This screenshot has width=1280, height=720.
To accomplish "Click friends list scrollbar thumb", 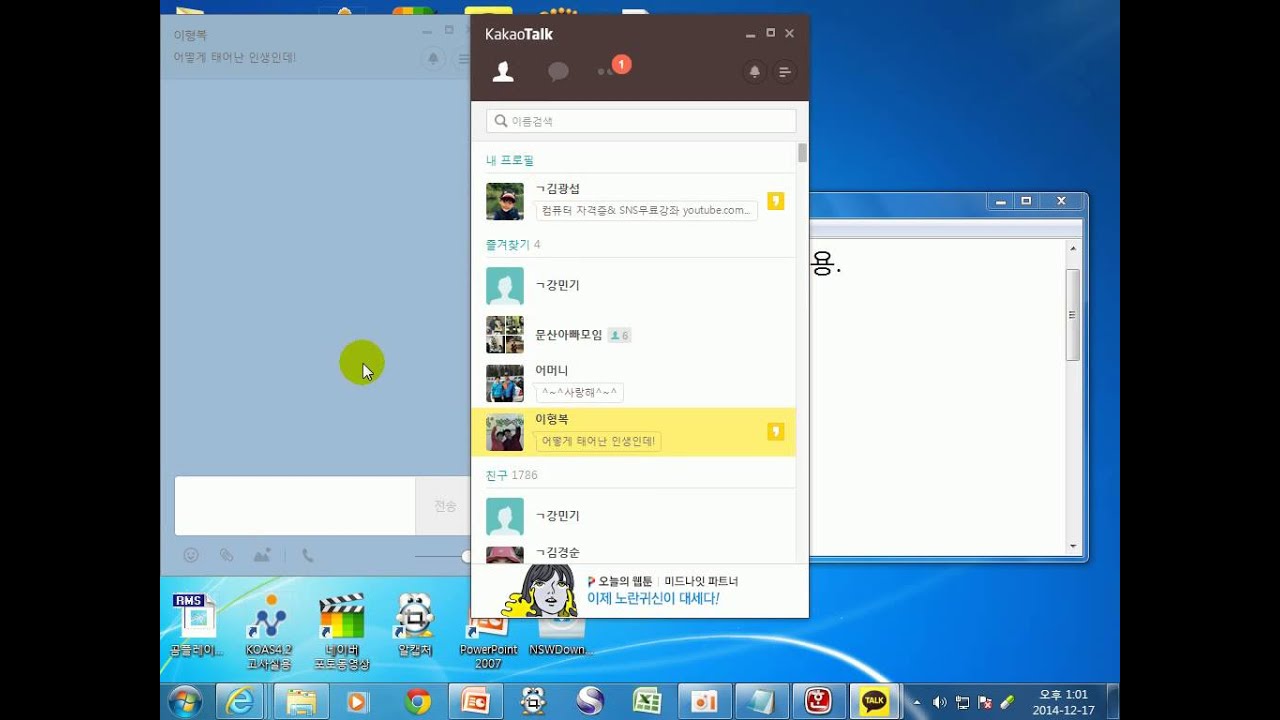I will pos(802,153).
